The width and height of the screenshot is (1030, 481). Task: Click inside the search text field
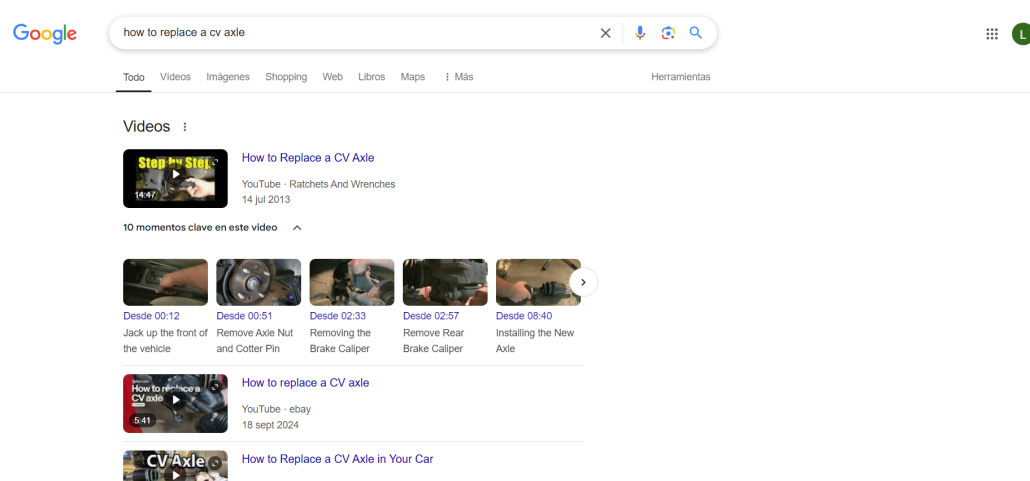[355, 33]
